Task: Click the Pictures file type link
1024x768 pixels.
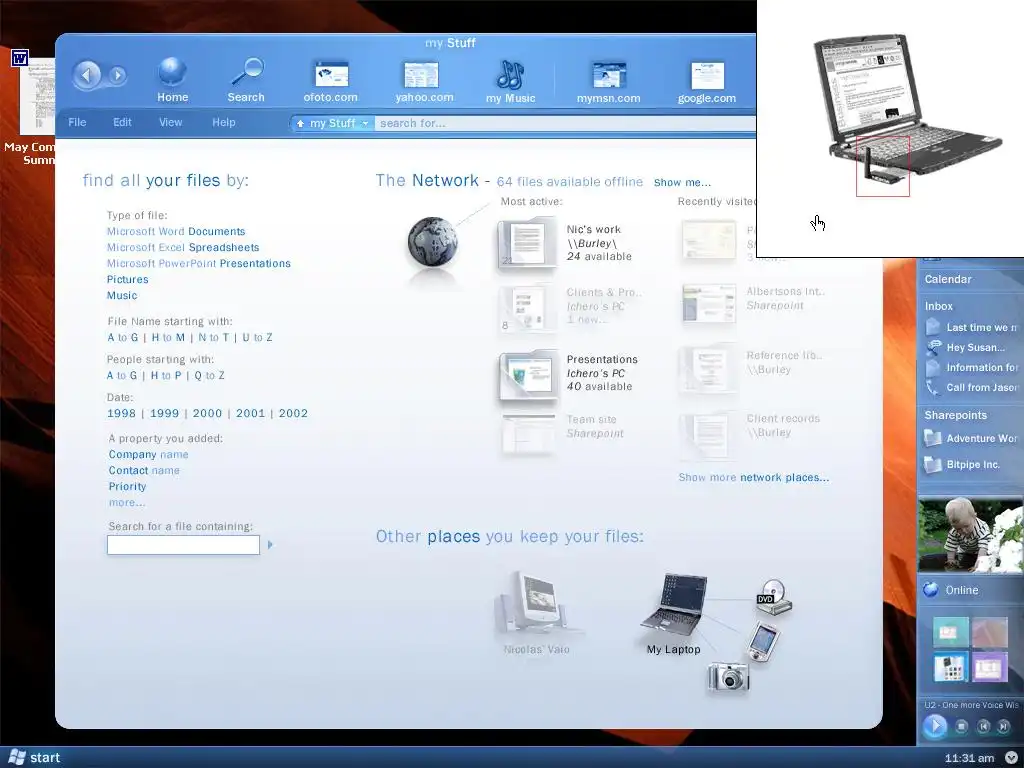Action: click(127, 280)
